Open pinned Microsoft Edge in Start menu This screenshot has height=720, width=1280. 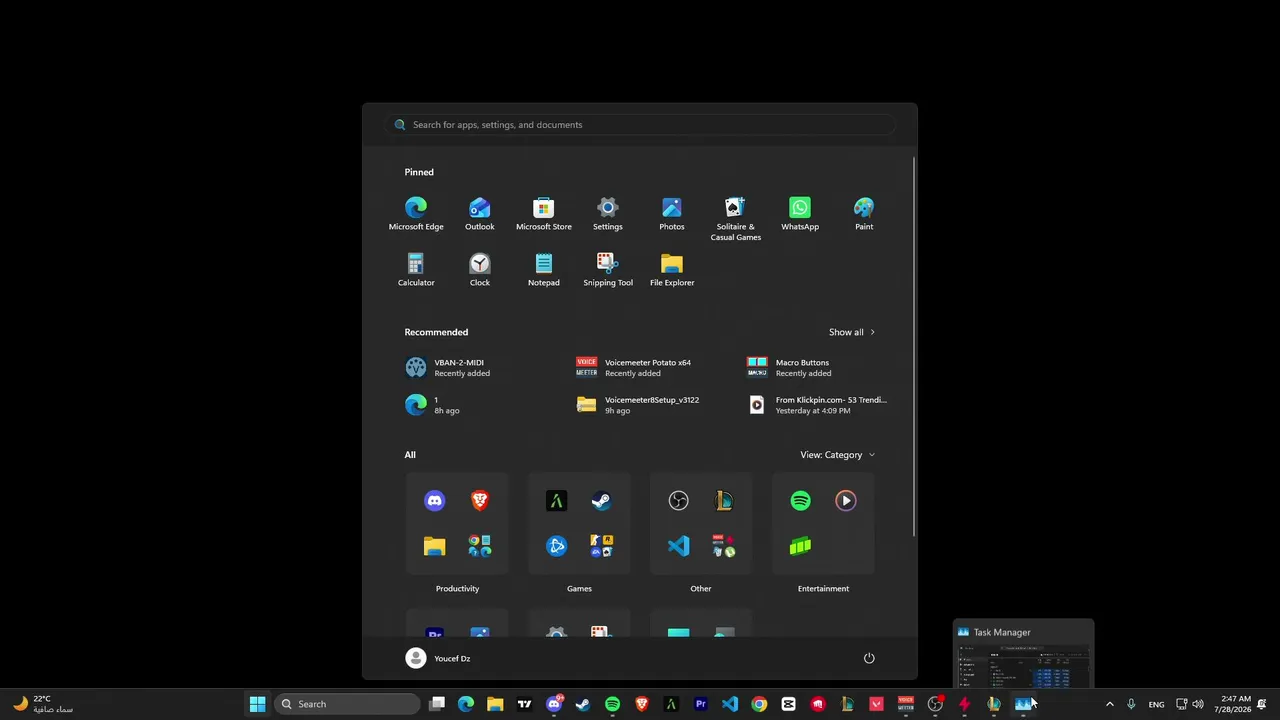tap(416, 214)
